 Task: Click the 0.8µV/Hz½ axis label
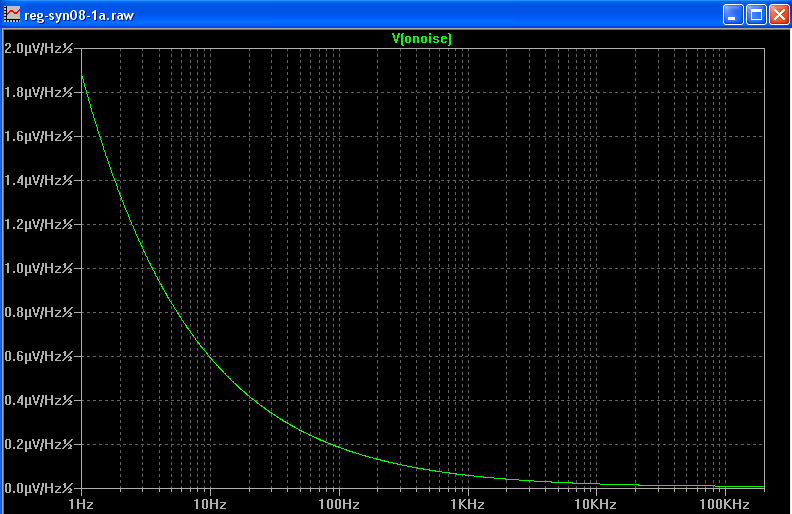tap(38, 313)
